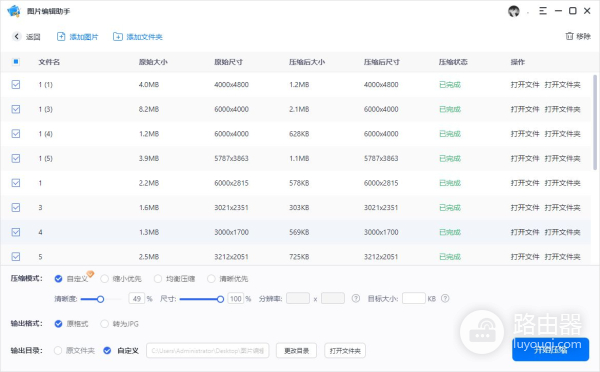The height and width of the screenshot is (372, 600).
Task: Choose 原格式 output format
Action: (58, 324)
